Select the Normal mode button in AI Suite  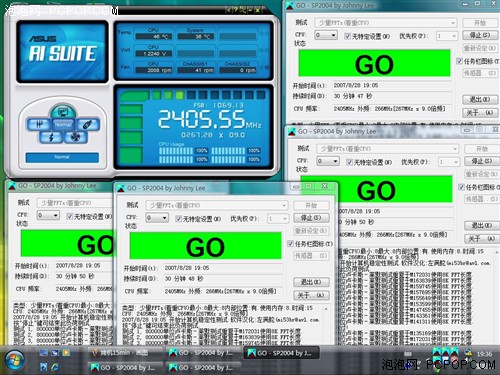[63, 125]
